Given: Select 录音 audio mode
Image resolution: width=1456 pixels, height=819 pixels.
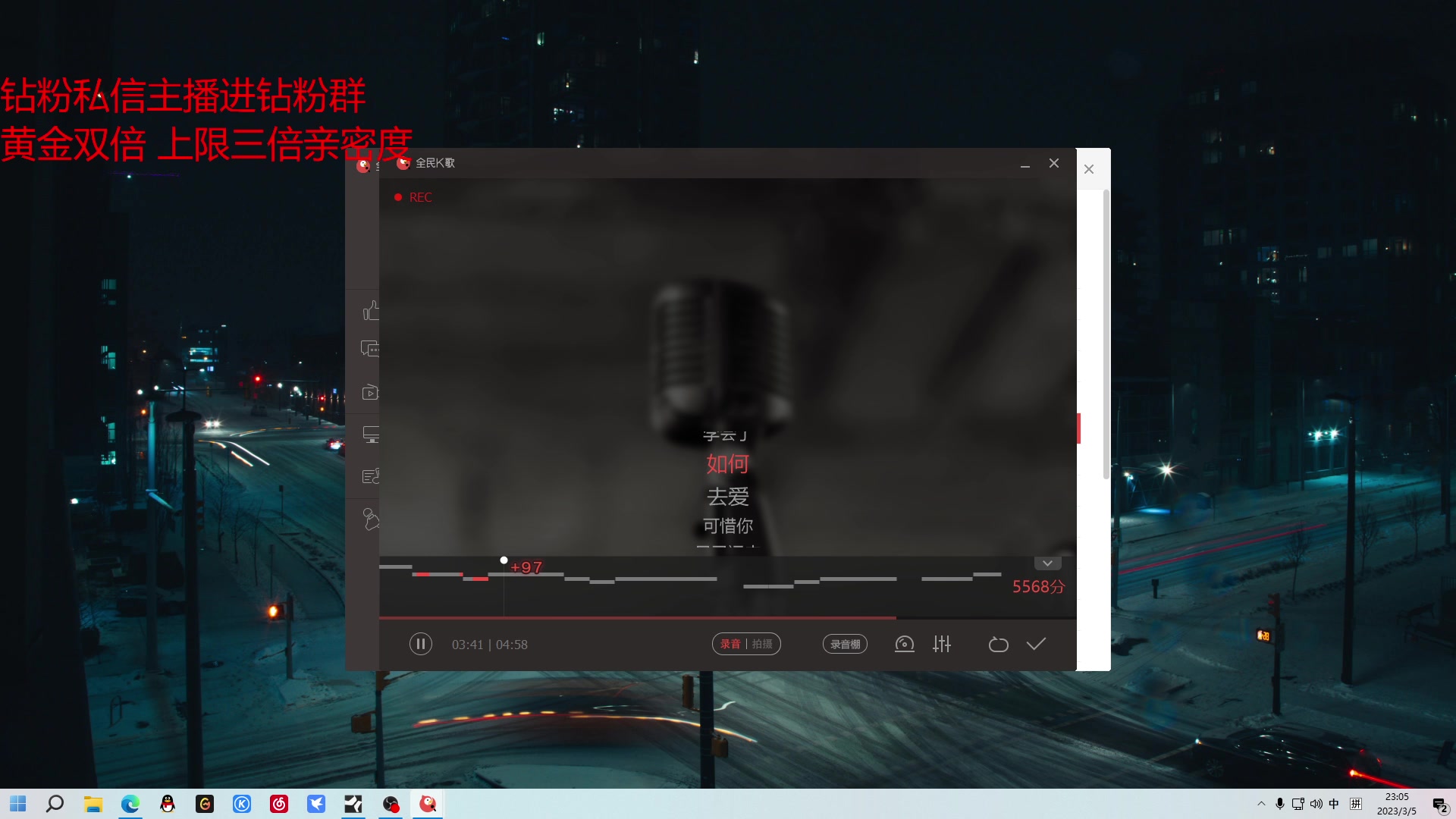Looking at the screenshot, I should (730, 644).
